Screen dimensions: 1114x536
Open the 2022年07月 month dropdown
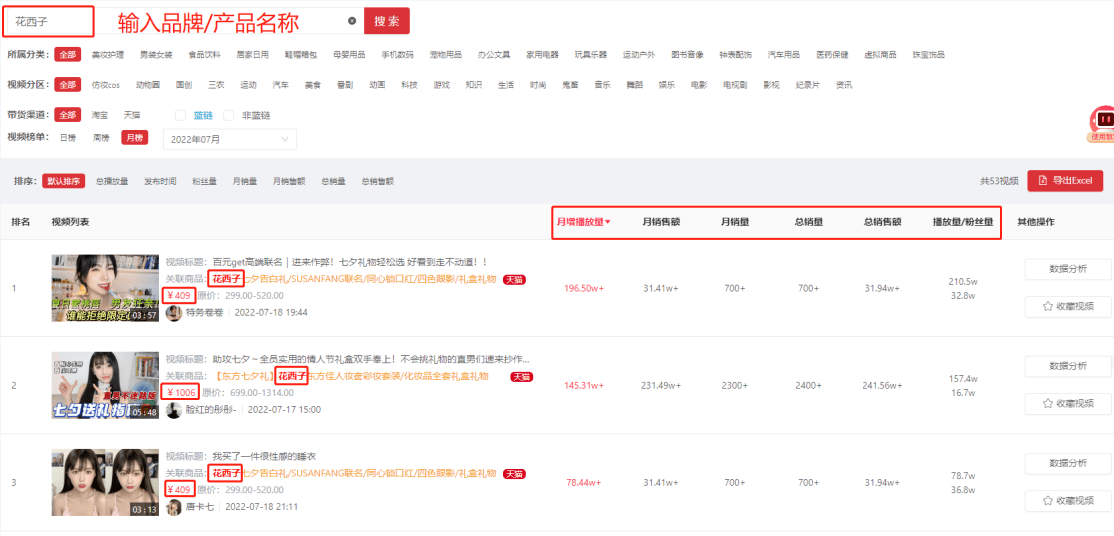(x=230, y=139)
